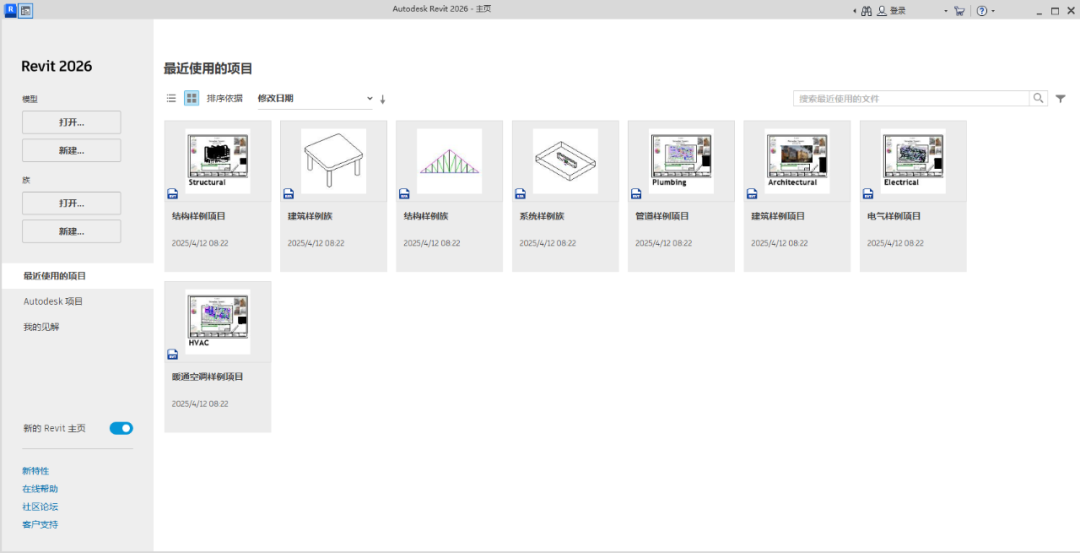Open the Autodesk shopping cart icon
1080x553 pixels.
click(959, 11)
